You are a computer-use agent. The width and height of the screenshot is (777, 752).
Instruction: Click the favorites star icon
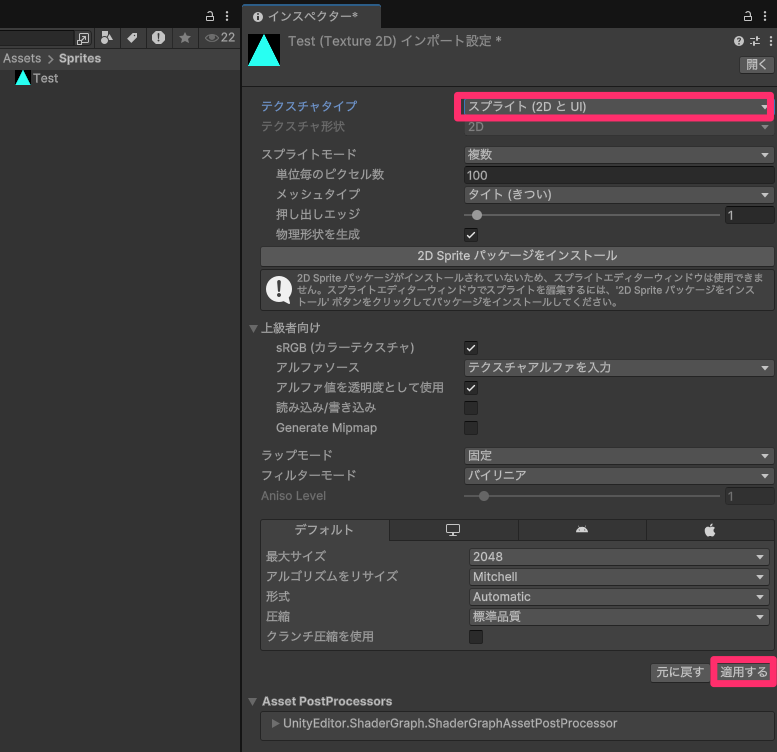[185, 38]
